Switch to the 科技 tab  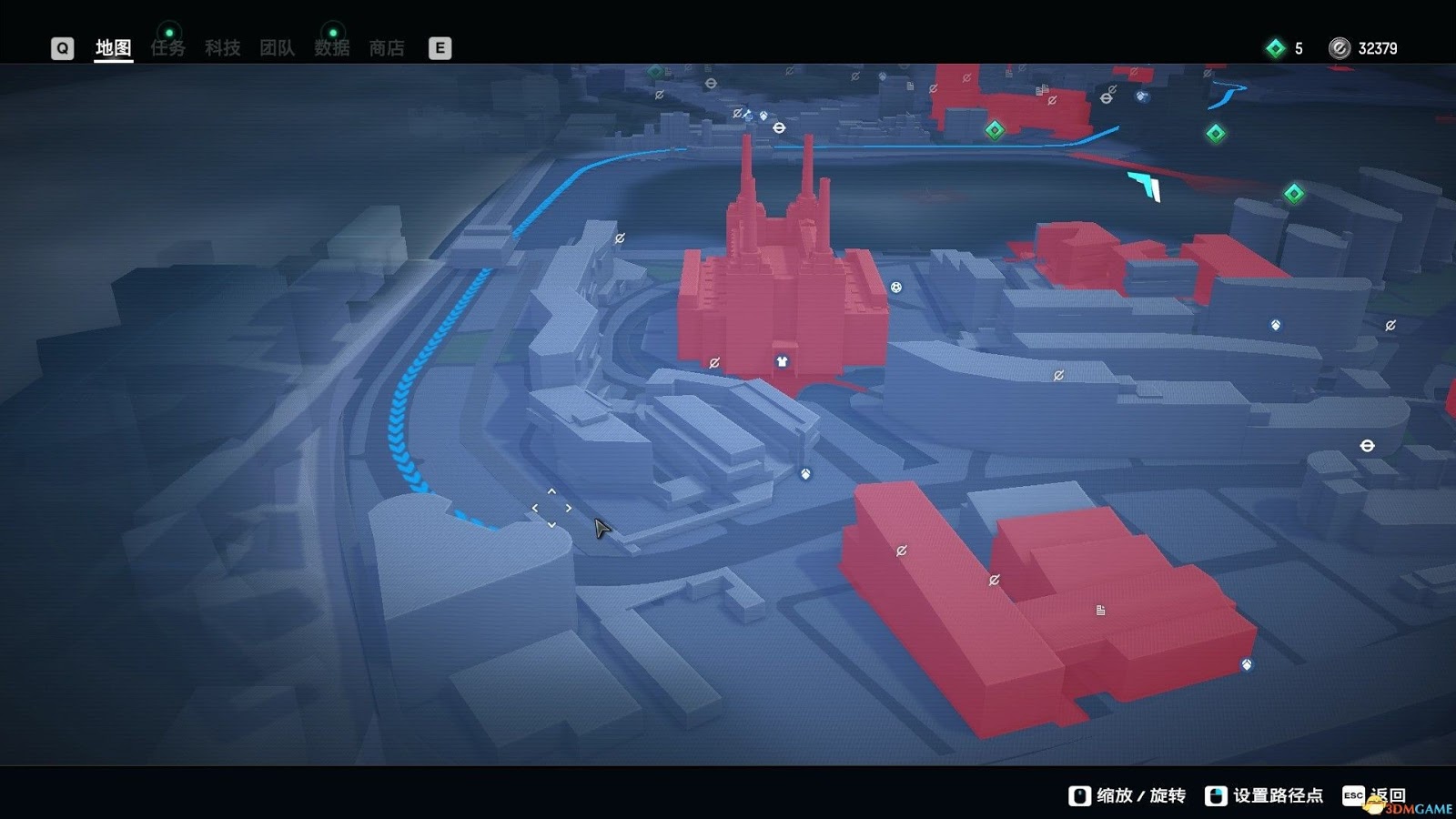coord(223,48)
